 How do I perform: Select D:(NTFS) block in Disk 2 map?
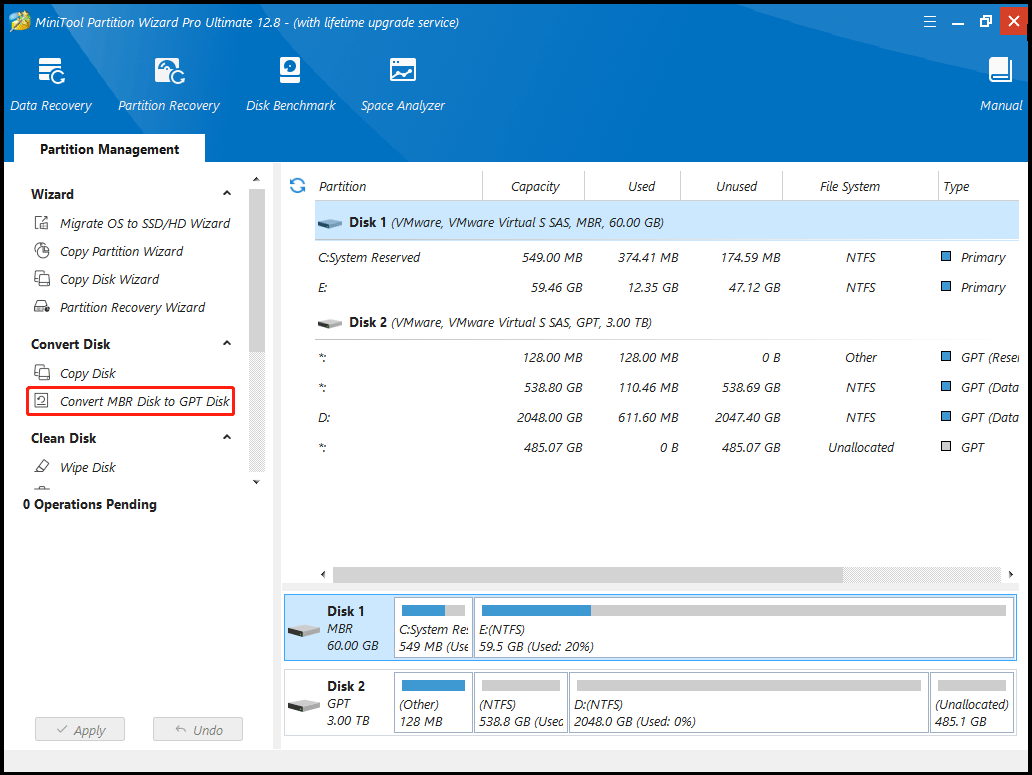tap(748, 702)
